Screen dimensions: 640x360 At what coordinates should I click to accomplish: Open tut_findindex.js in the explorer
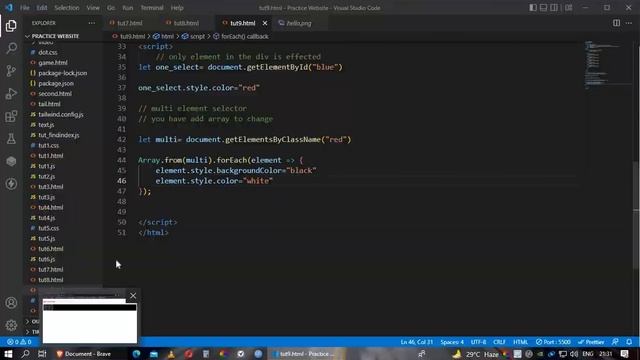pyautogui.click(x=59, y=135)
